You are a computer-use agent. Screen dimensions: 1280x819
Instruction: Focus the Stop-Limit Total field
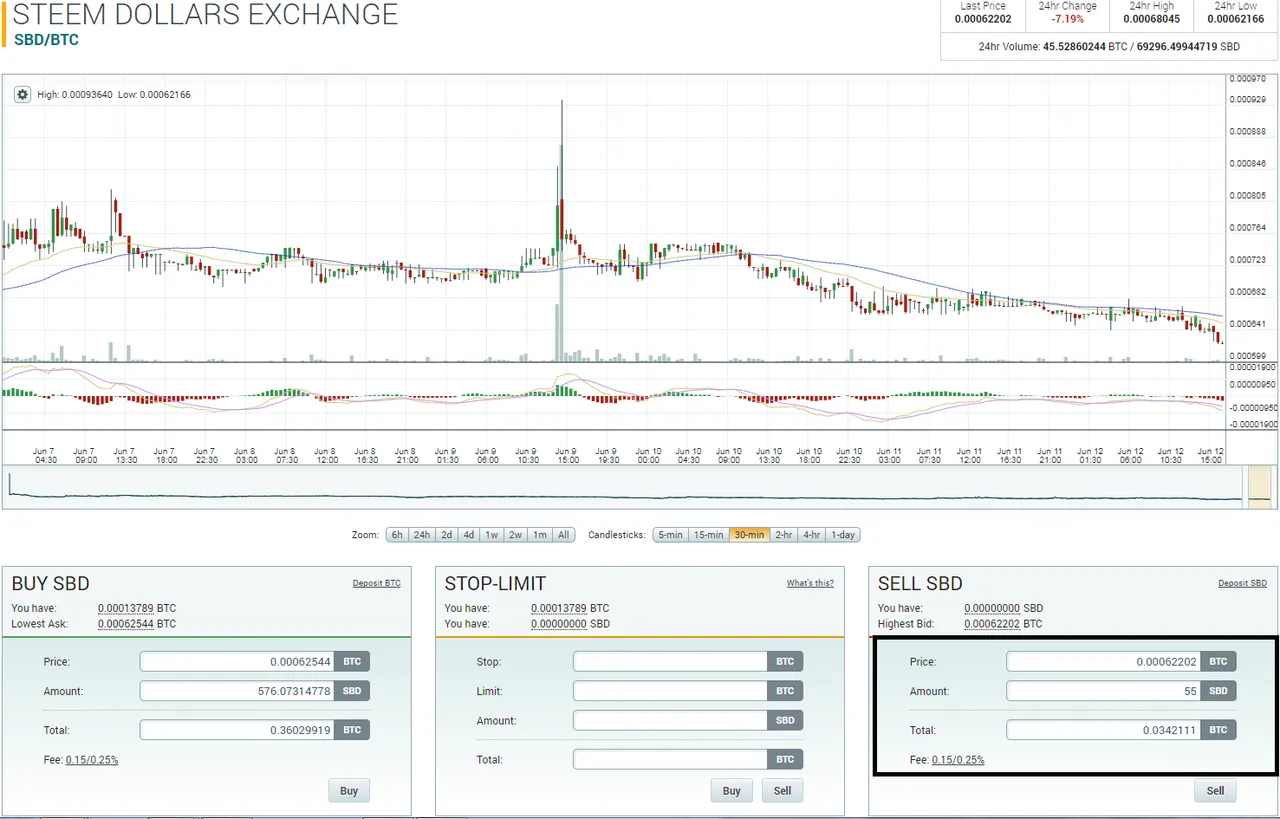tap(670, 759)
